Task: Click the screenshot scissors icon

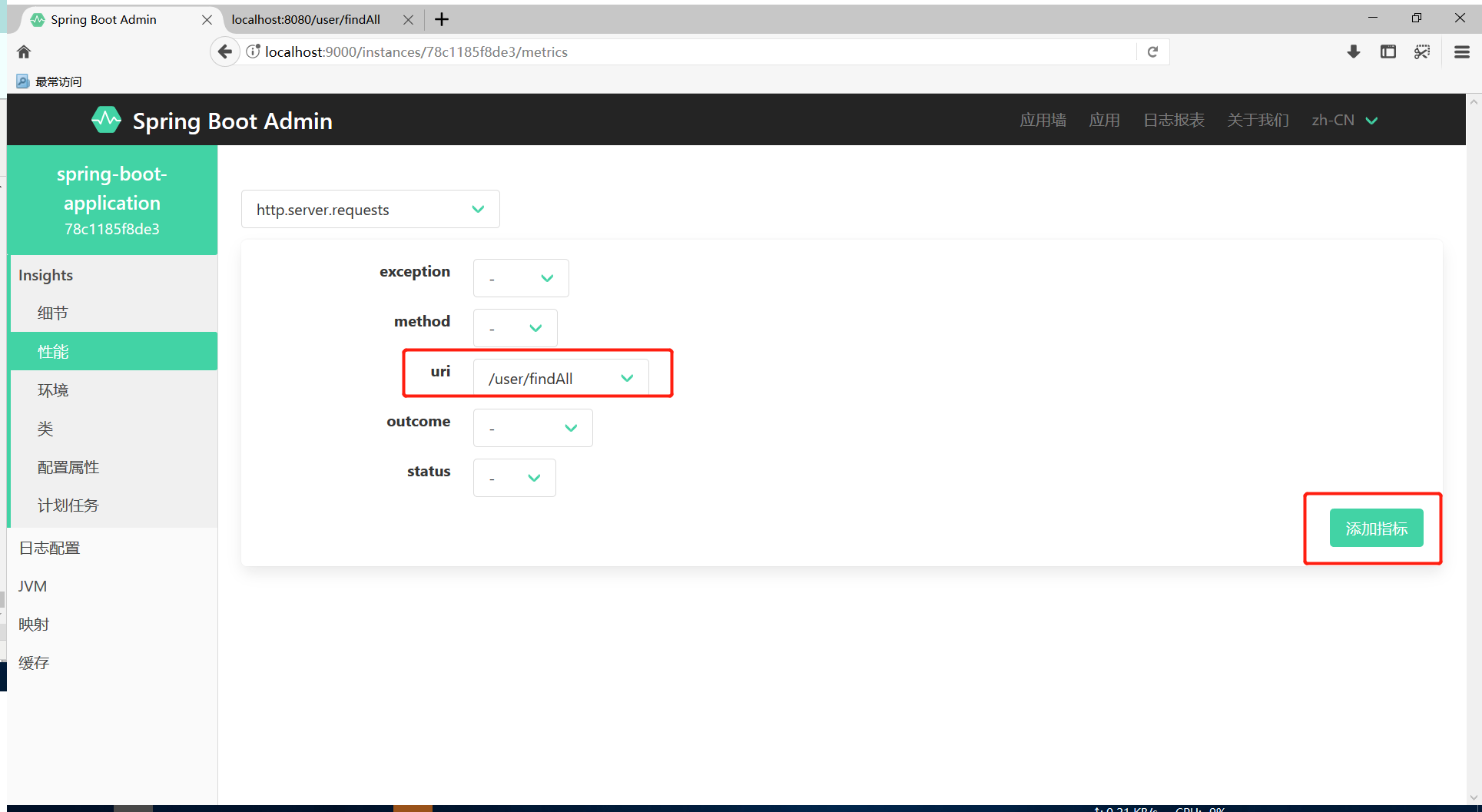Action: point(1422,52)
